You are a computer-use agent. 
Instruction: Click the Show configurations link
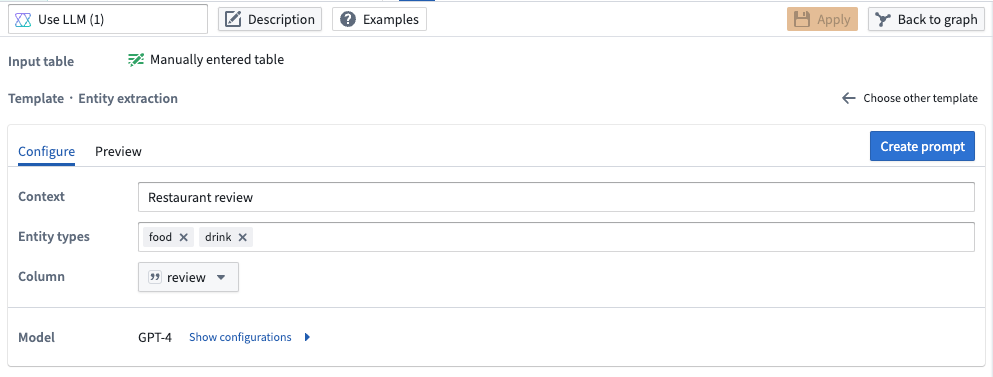coord(240,337)
